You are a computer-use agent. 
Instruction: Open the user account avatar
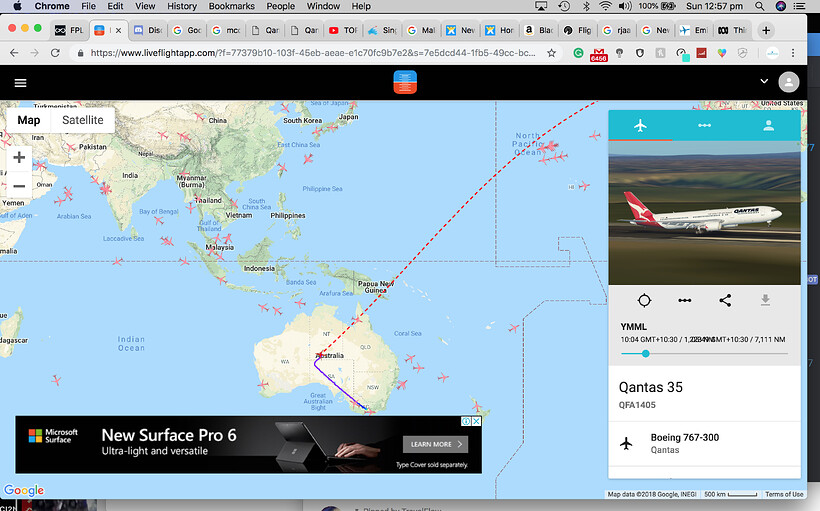pos(789,82)
